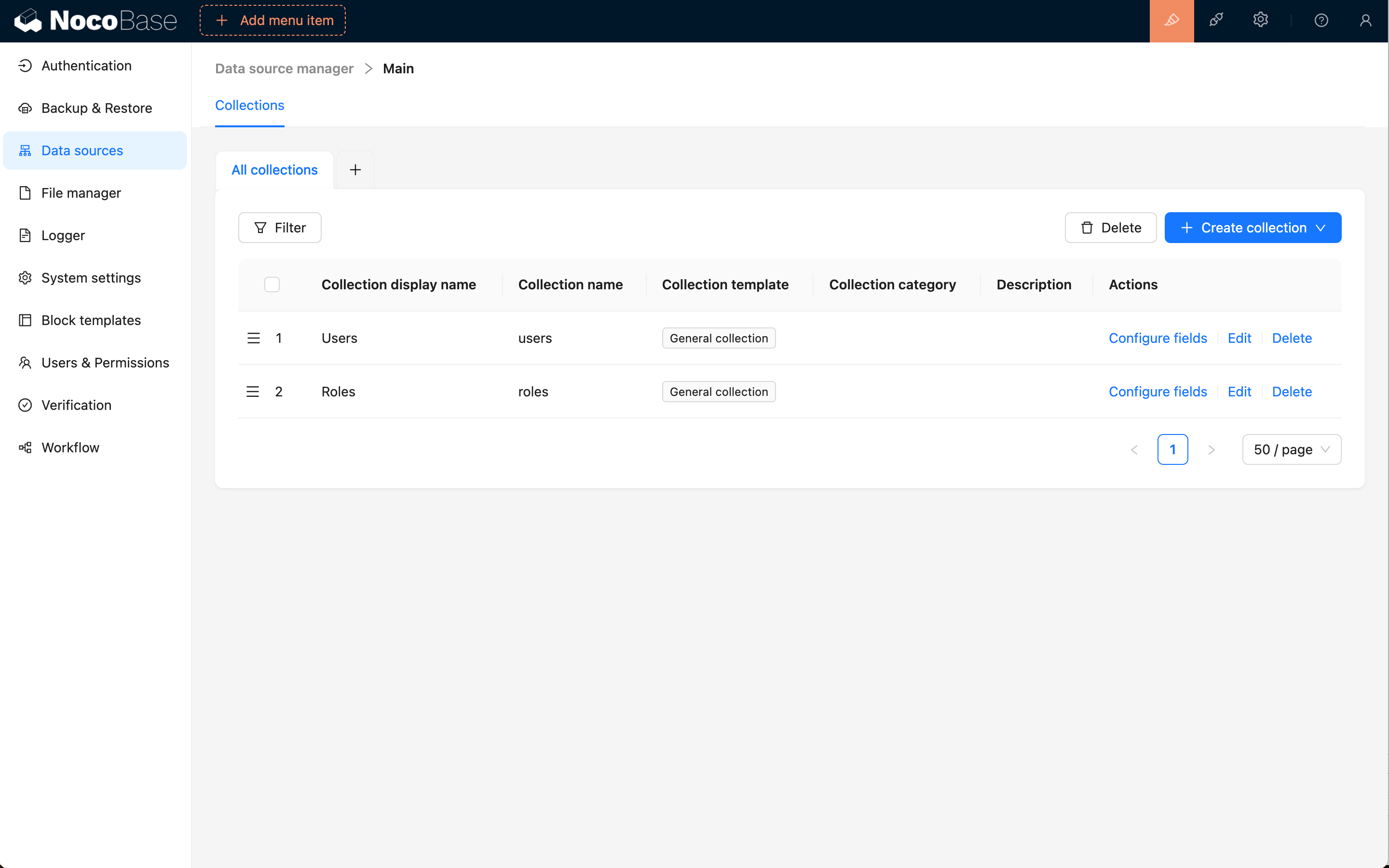Click the help question mark icon
Viewport: 1389px width, 868px height.
click(1321, 21)
